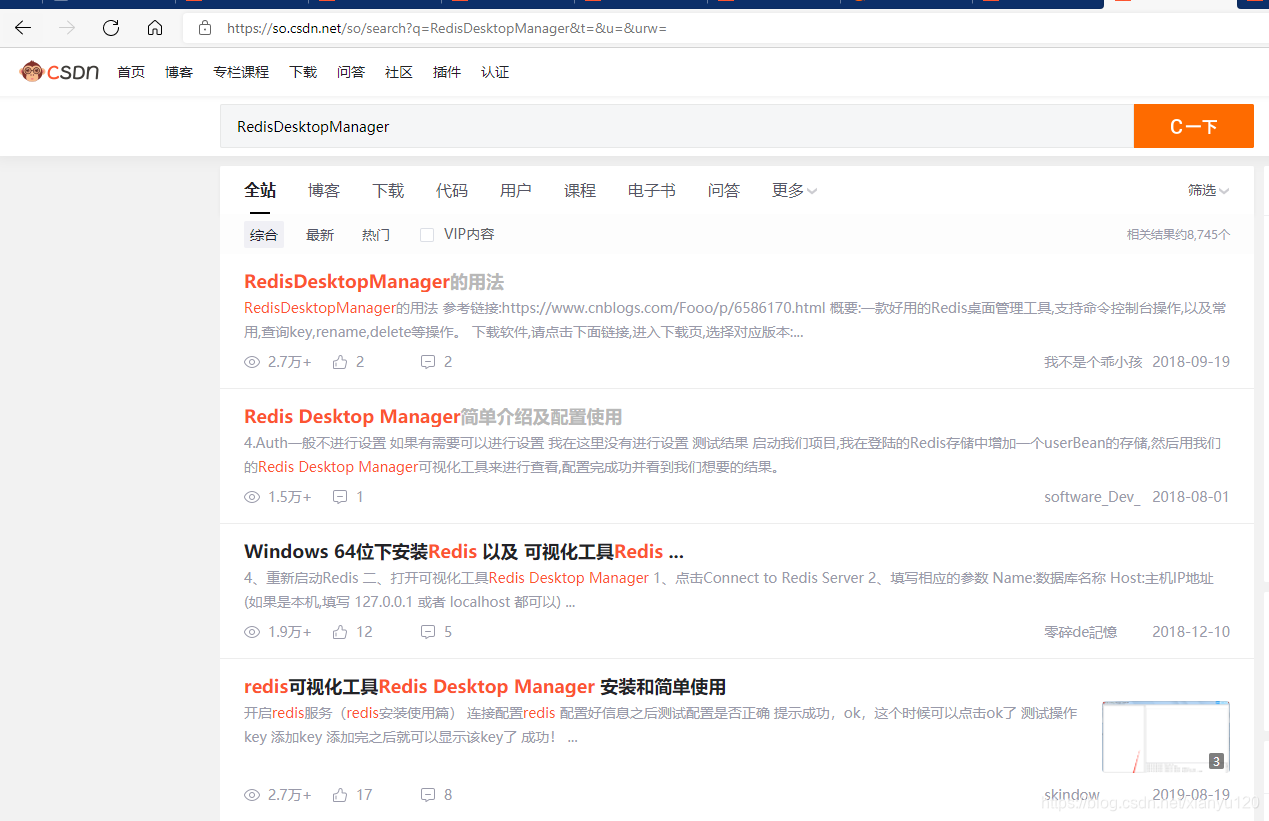Go back with the browser back arrow
Image resolution: width=1269 pixels, height=821 pixels.
23,28
